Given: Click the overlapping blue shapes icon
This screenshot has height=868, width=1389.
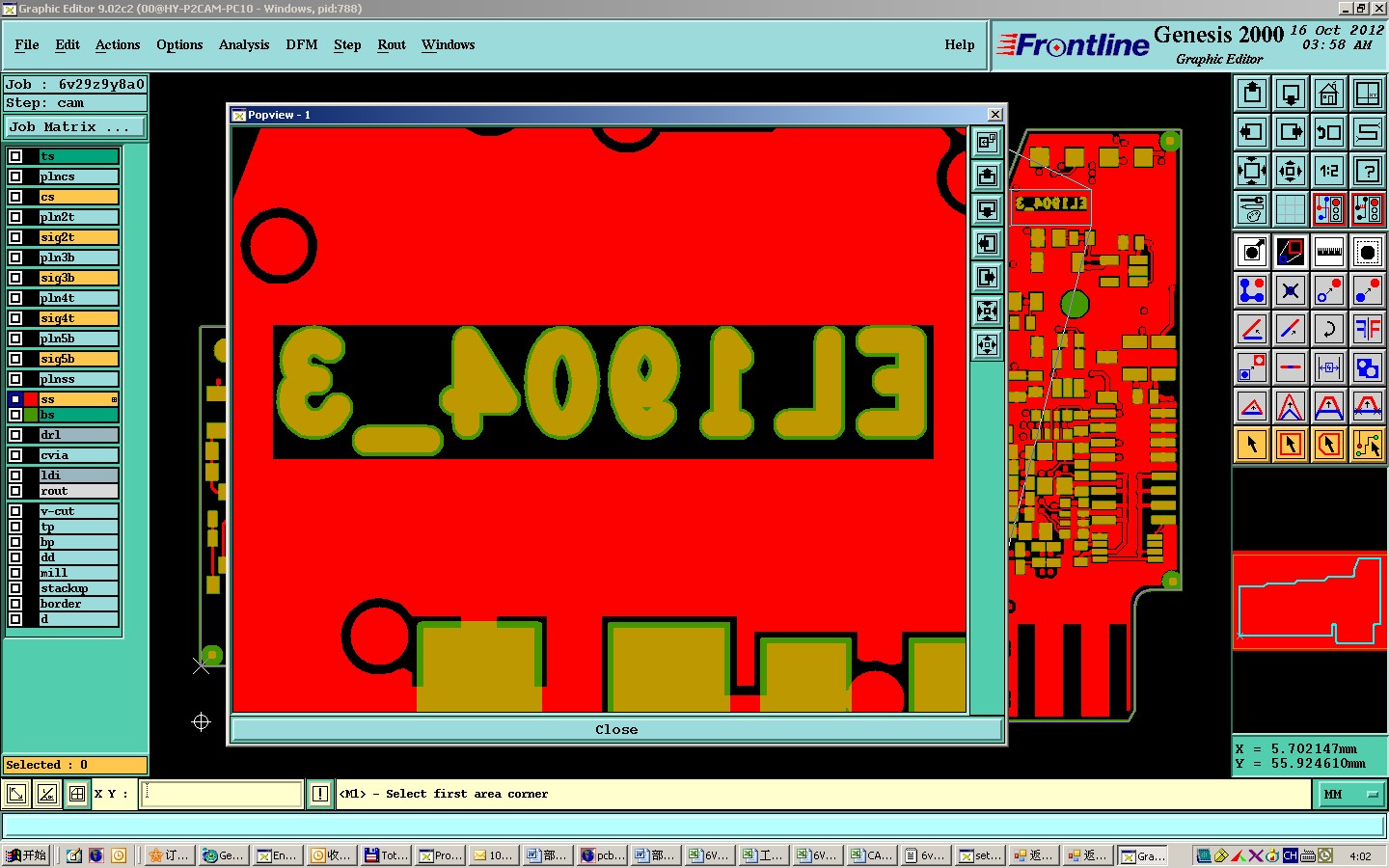Looking at the screenshot, I should [1368, 367].
